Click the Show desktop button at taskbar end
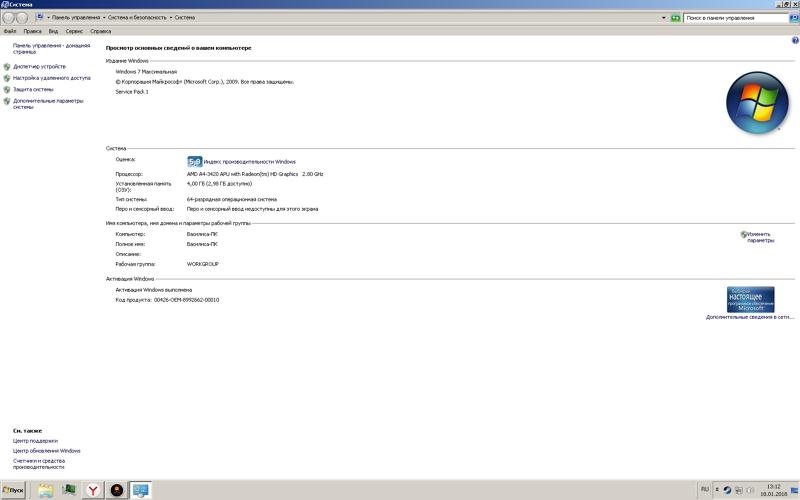 (794, 490)
